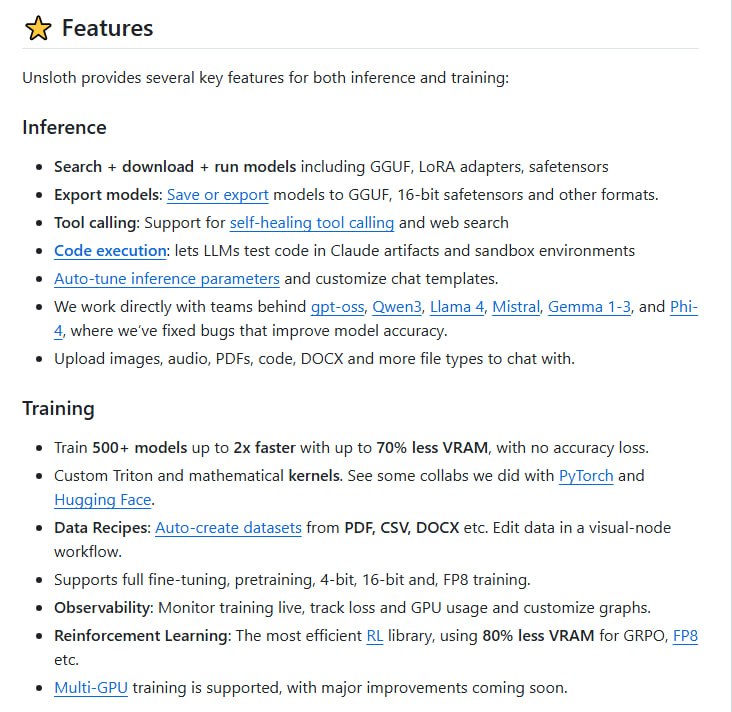The width and height of the screenshot is (732, 712).
Task: Follow the self-healing tool calling link
Action: 312,223
